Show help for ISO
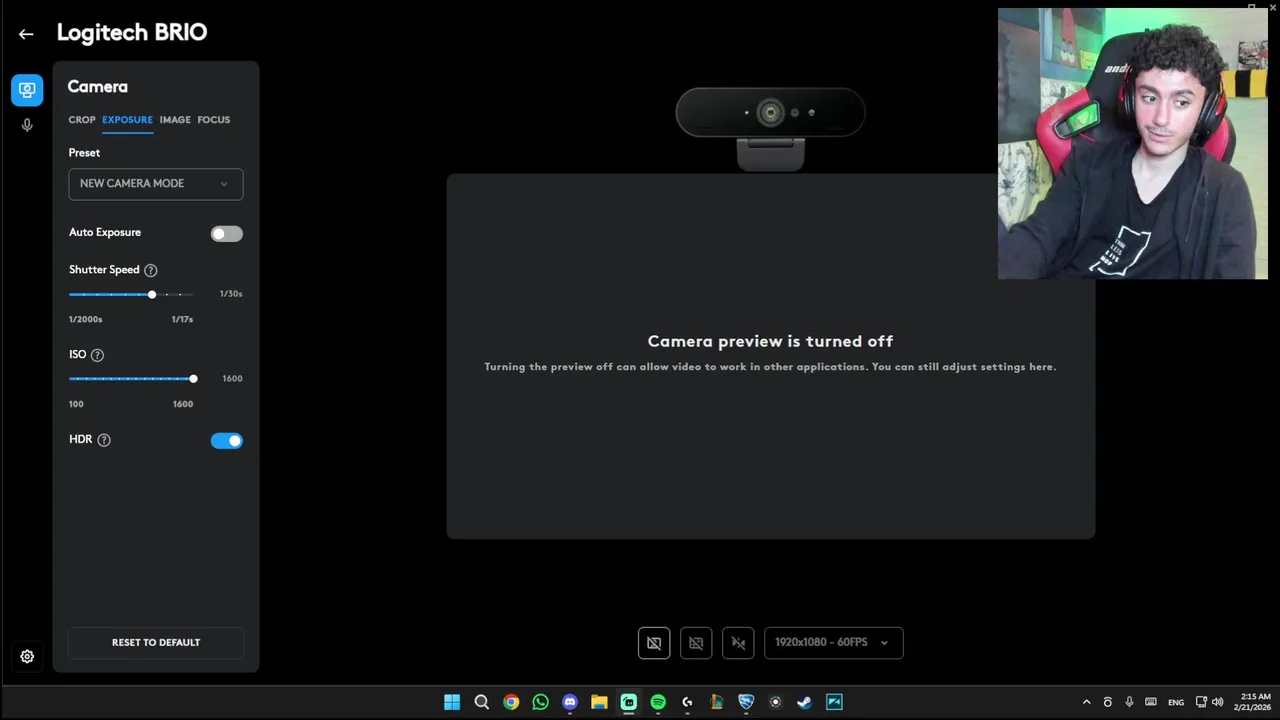Viewport: 1280px width, 720px height. pos(97,355)
